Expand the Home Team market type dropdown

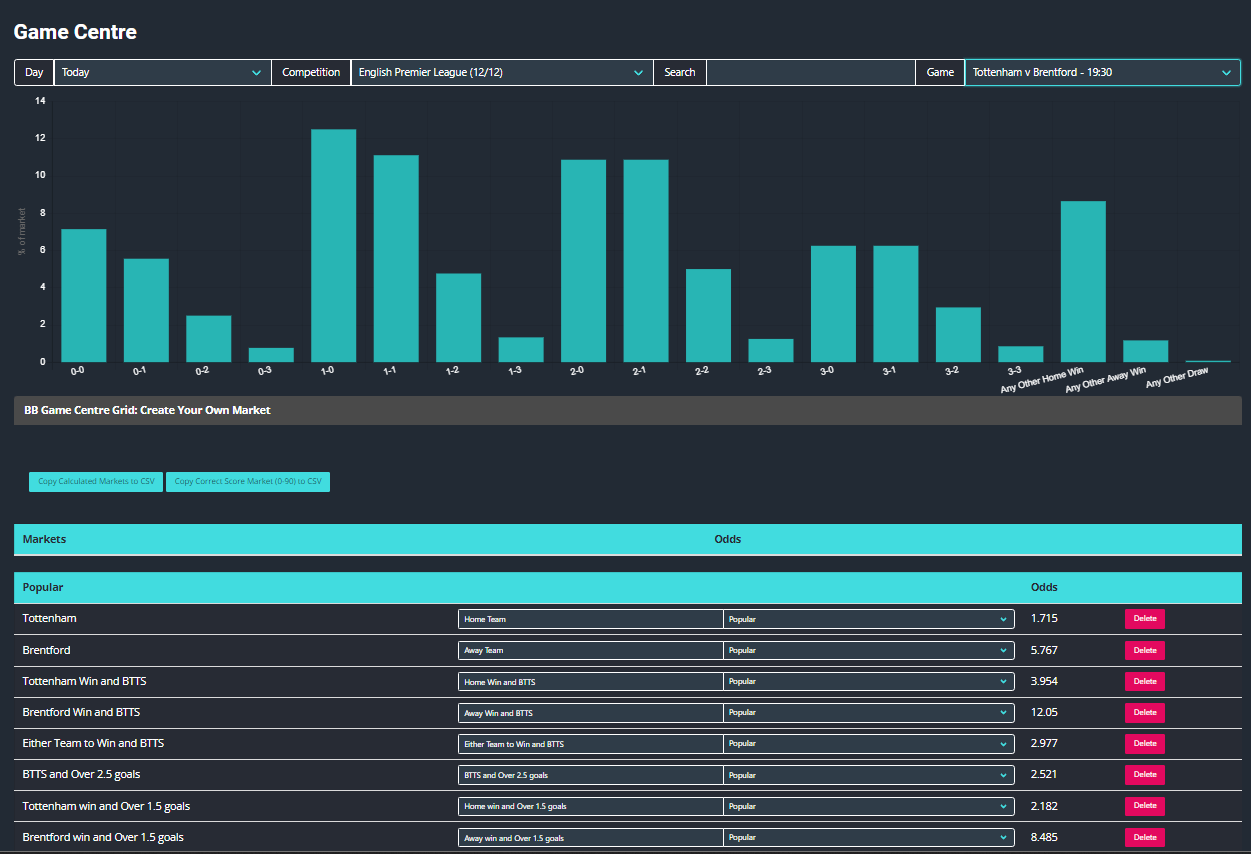(589, 618)
